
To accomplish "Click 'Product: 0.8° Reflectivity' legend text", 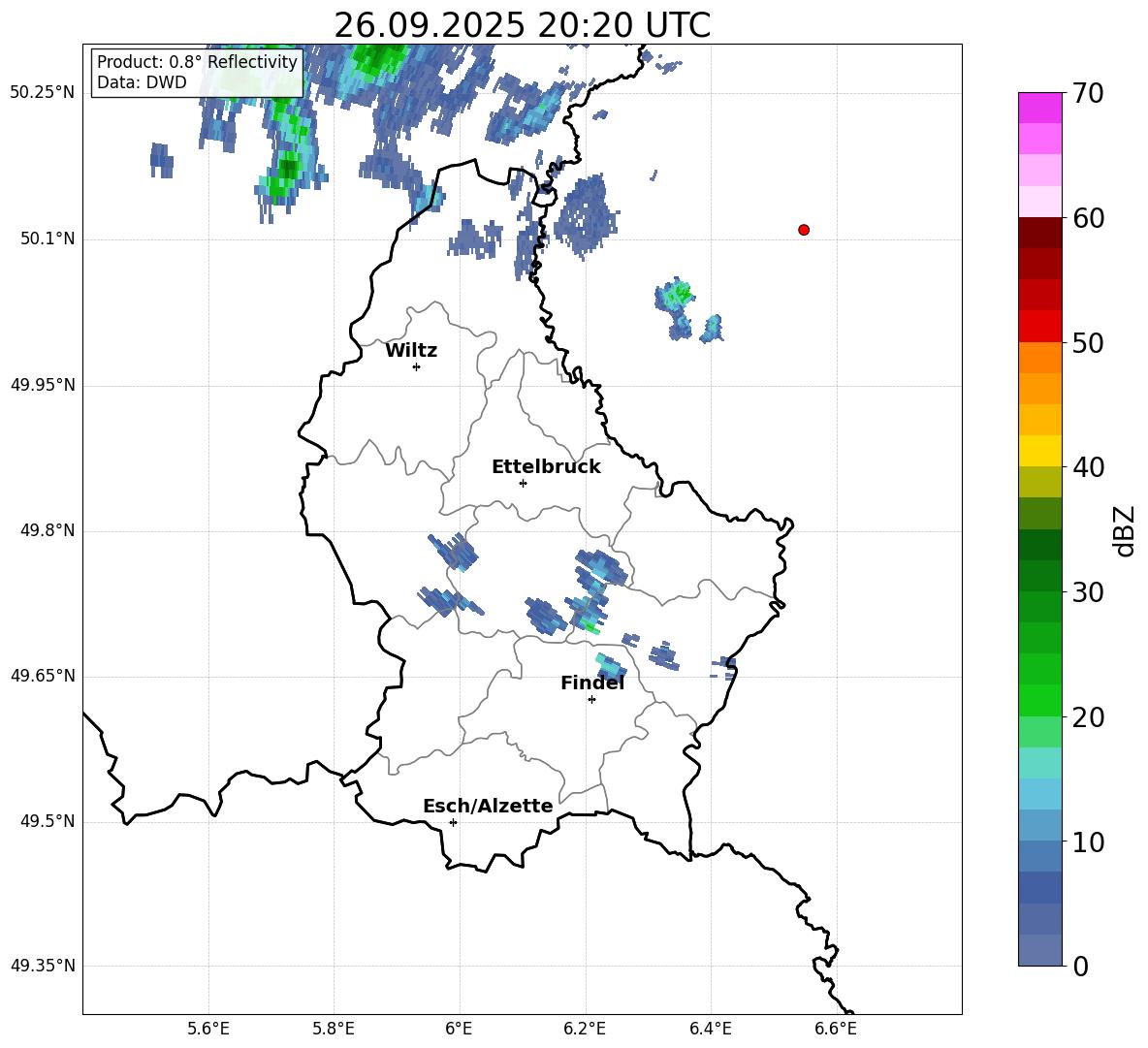I will (197, 61).
